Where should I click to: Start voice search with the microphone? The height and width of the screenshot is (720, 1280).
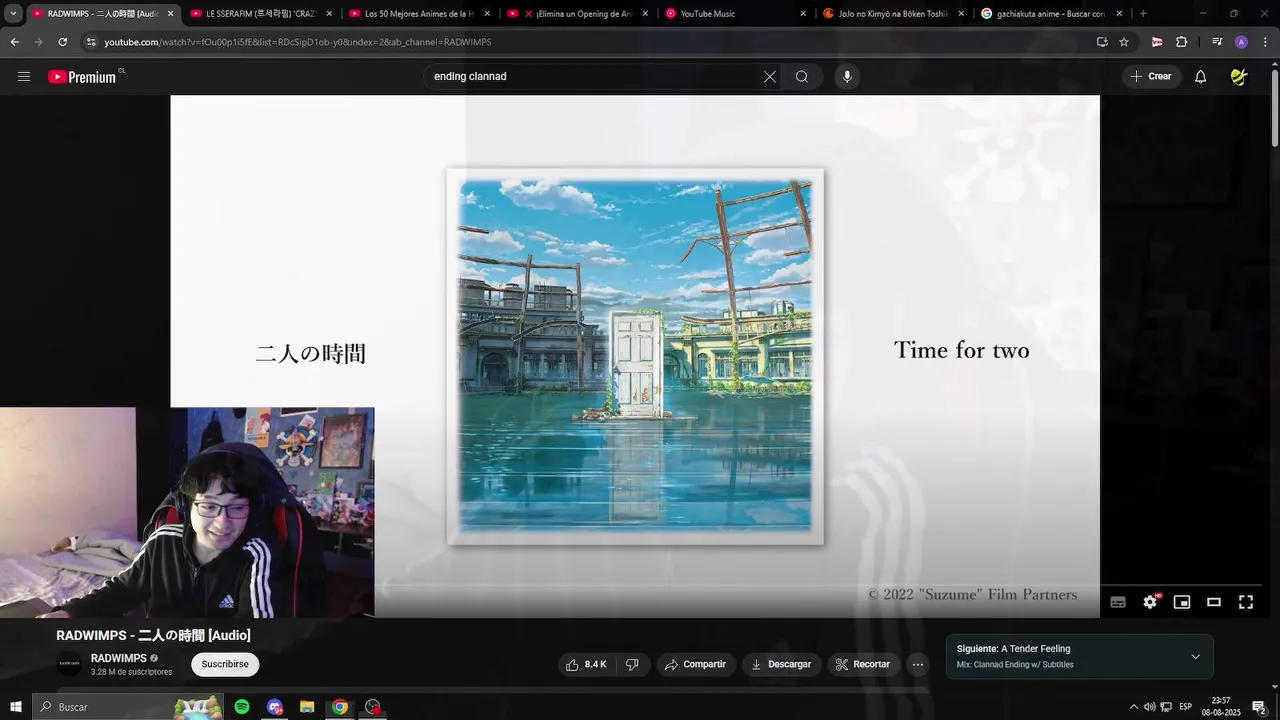[847, 77]
